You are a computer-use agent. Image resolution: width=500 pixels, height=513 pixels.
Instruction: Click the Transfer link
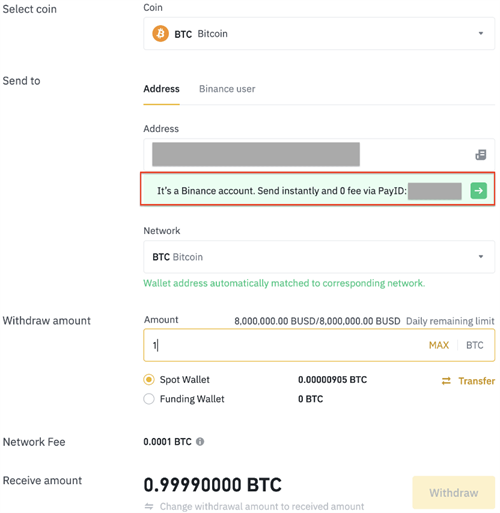(x=477, y=381)
